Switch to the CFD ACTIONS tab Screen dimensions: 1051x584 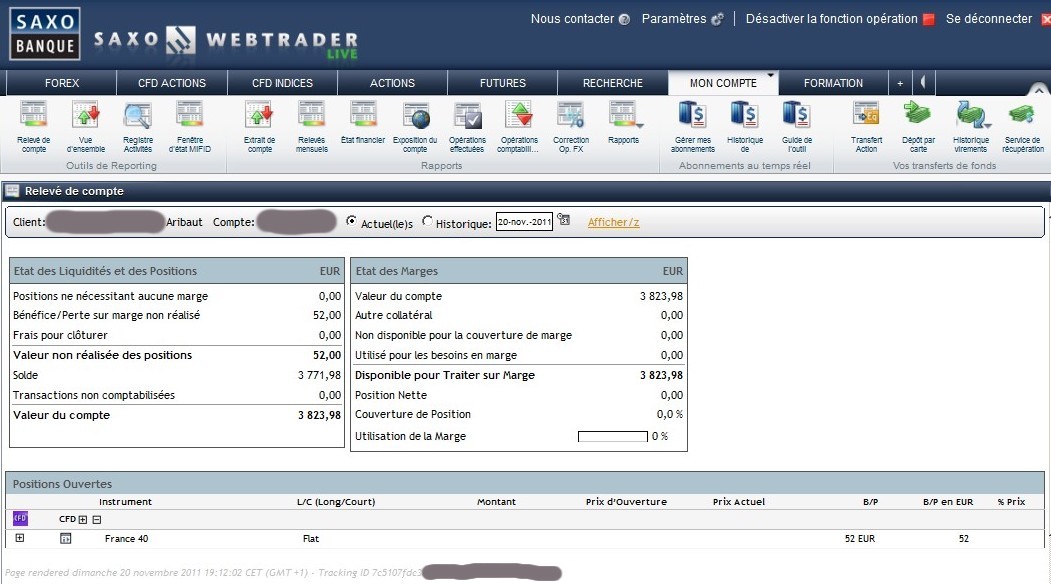[x=172, y=83]
